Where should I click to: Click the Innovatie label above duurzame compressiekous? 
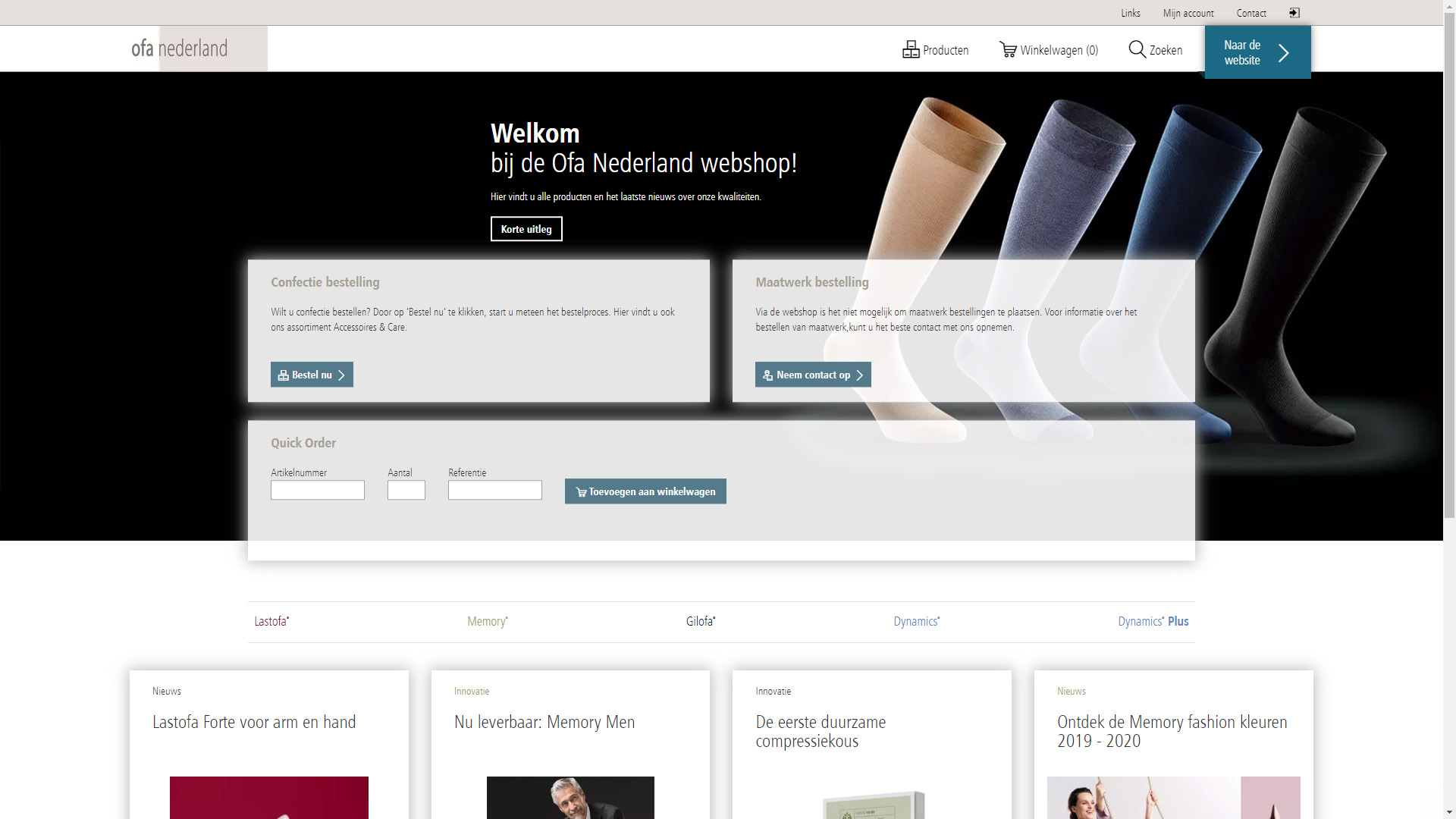[773, 691]
